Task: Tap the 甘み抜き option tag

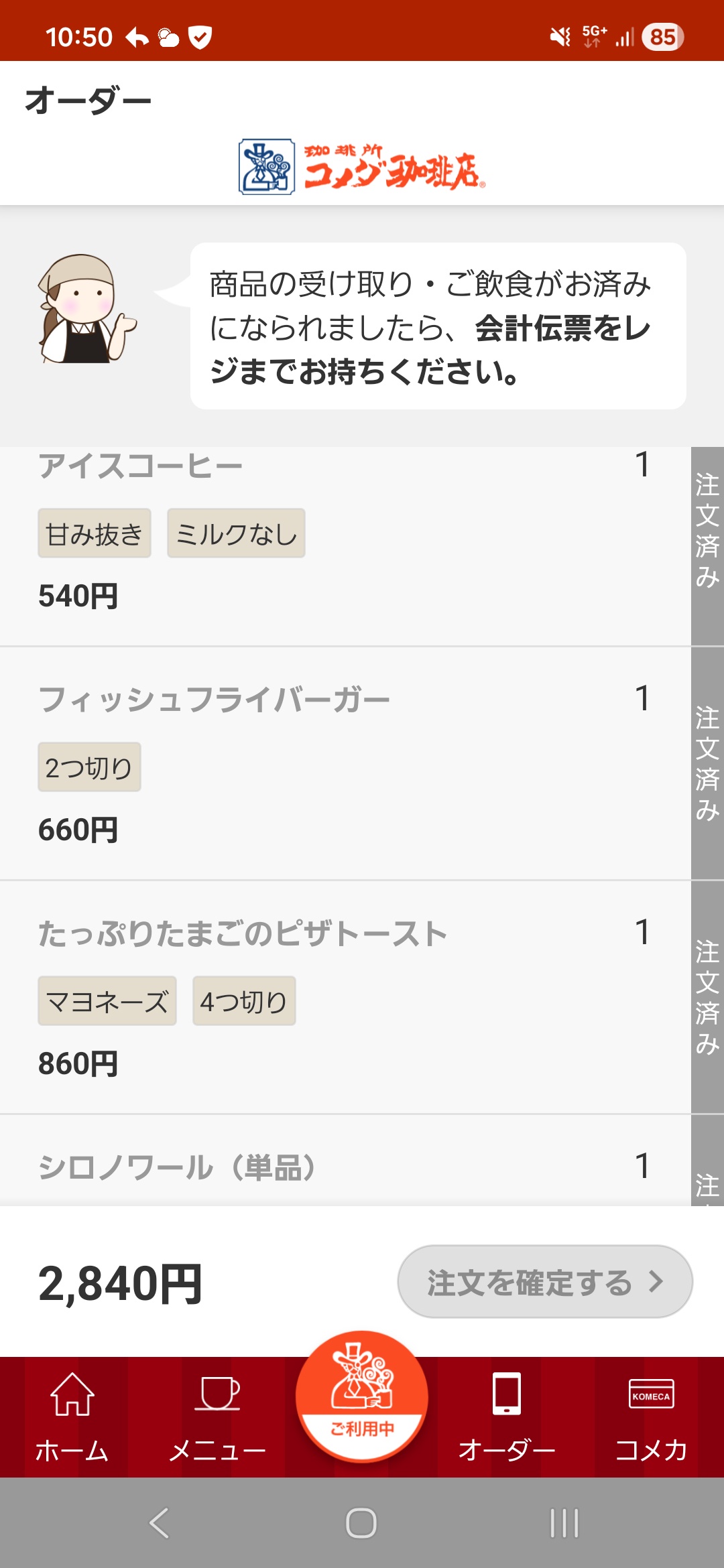Action: (95, 533)
